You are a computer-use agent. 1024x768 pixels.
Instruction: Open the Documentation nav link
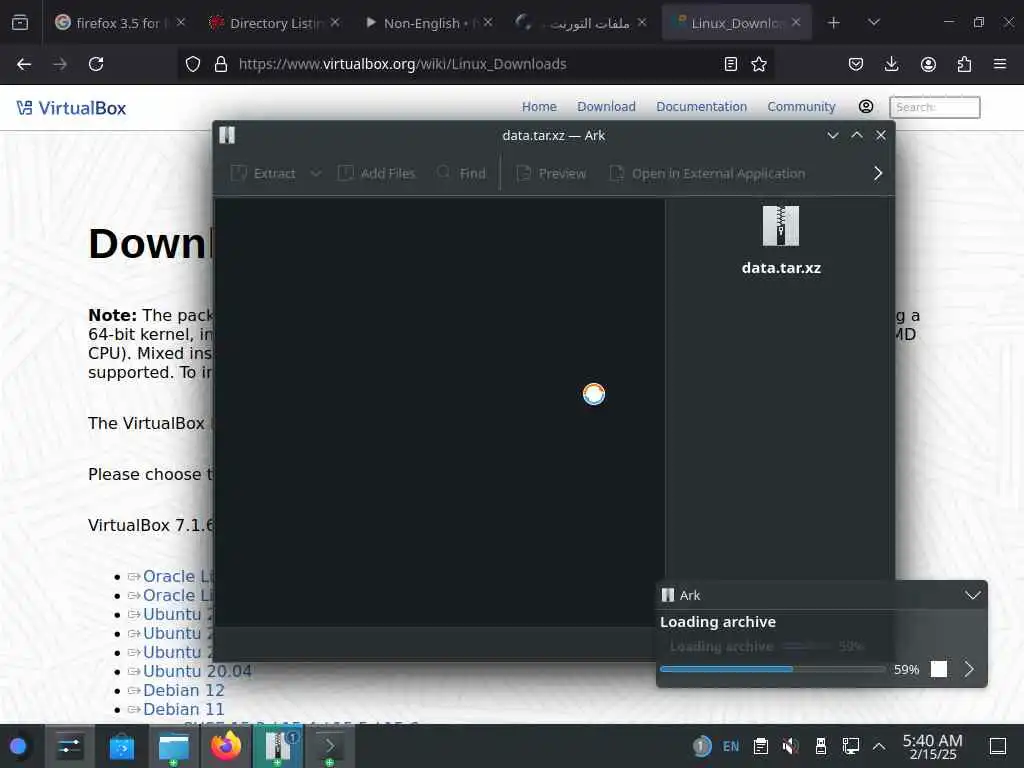(x=701, y=106)
